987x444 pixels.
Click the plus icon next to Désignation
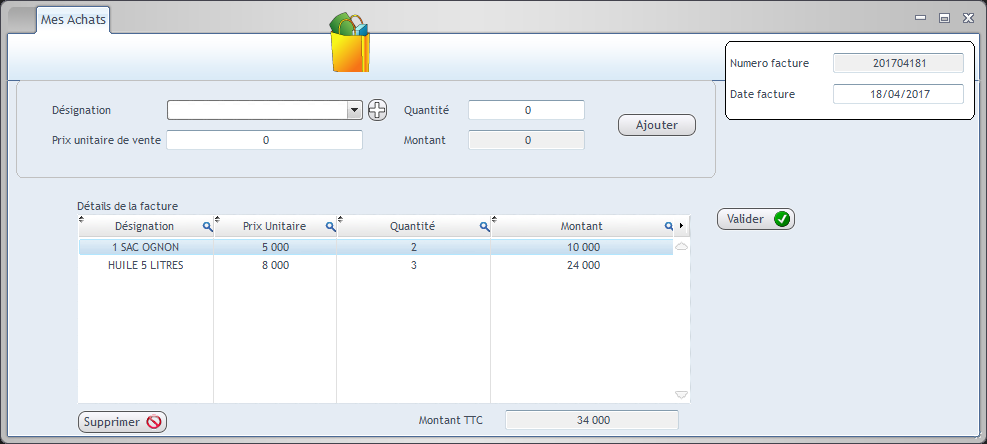click(376, 110)
